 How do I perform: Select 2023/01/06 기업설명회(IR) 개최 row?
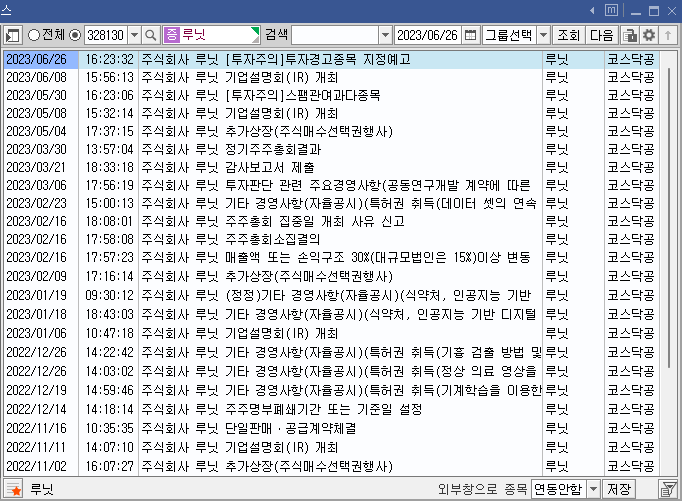click(331, 333)
